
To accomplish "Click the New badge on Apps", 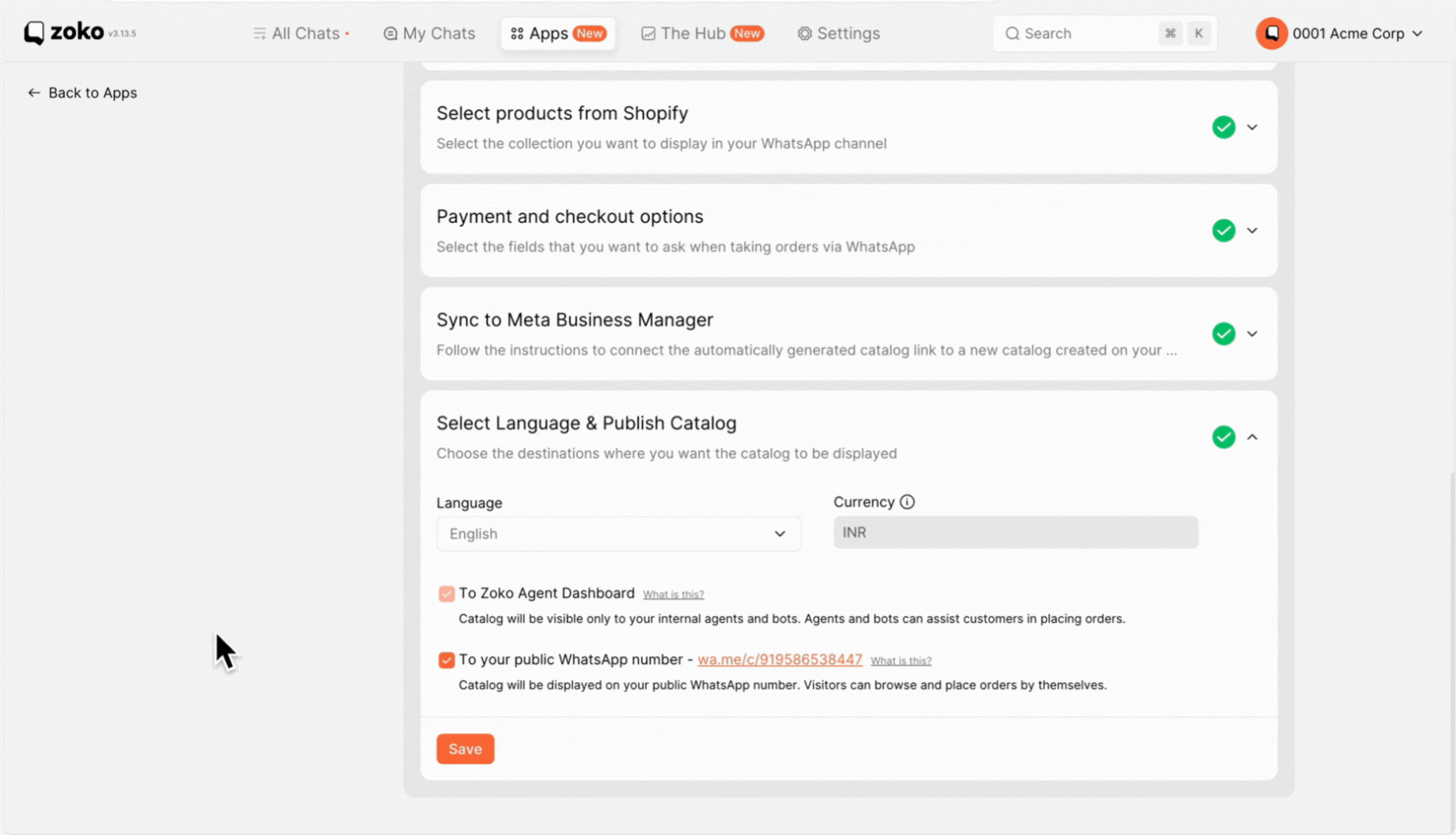I will tap(589, 33).
